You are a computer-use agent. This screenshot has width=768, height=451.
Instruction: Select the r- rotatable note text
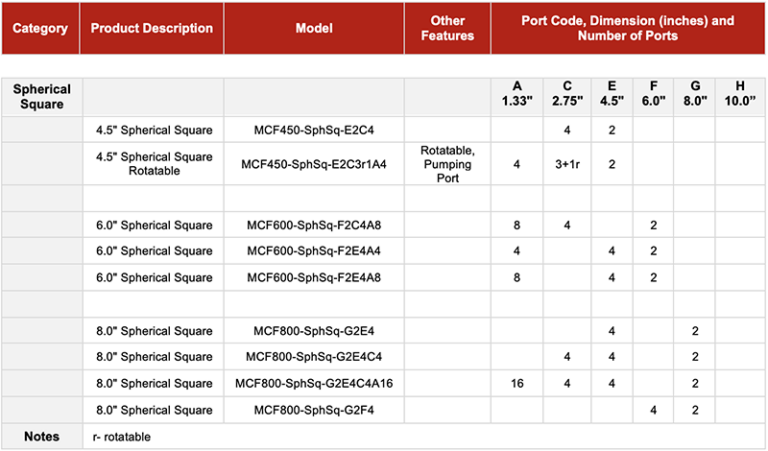click(121, 437)
